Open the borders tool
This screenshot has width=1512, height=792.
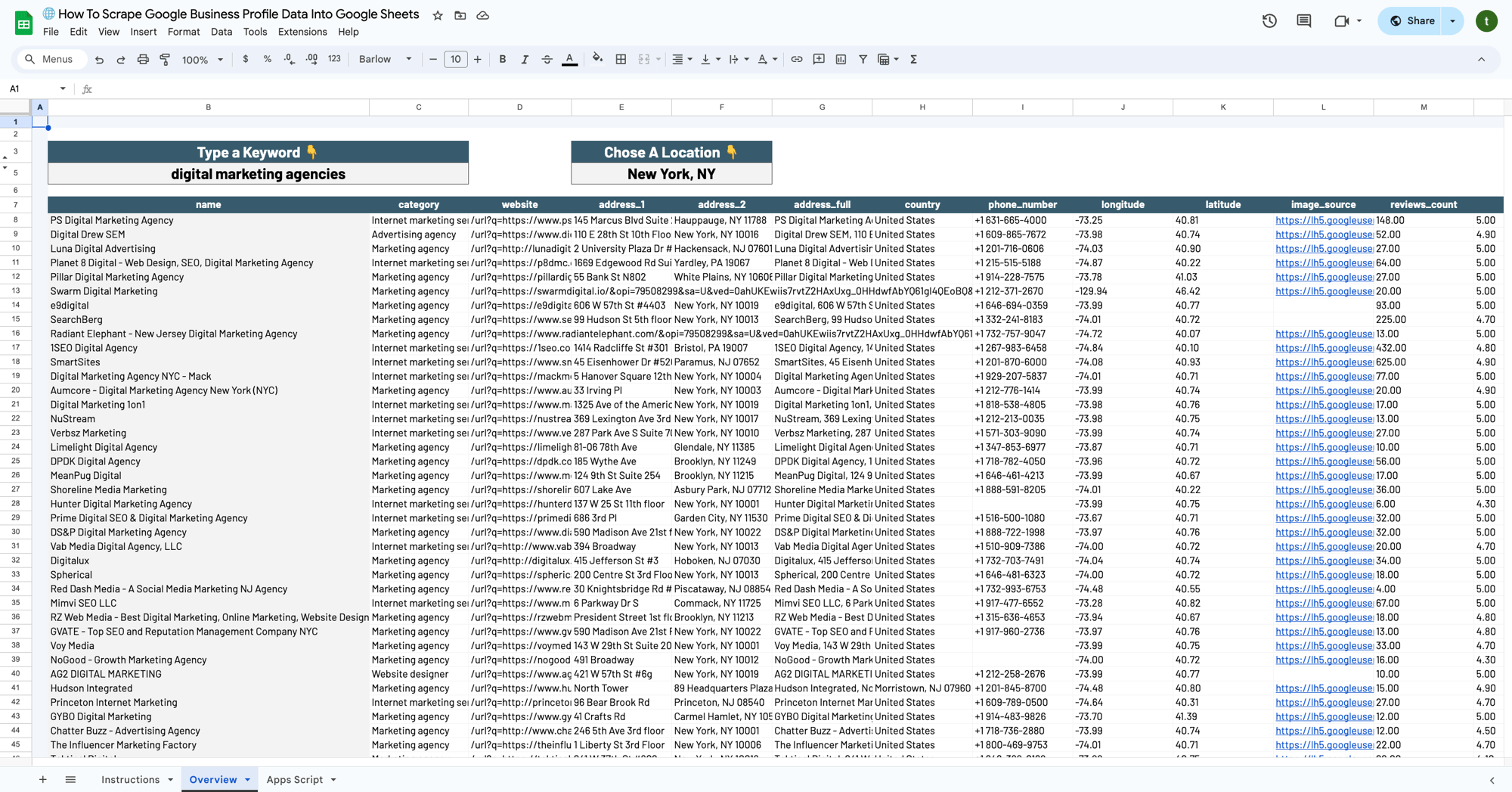[x=621, y=59]
